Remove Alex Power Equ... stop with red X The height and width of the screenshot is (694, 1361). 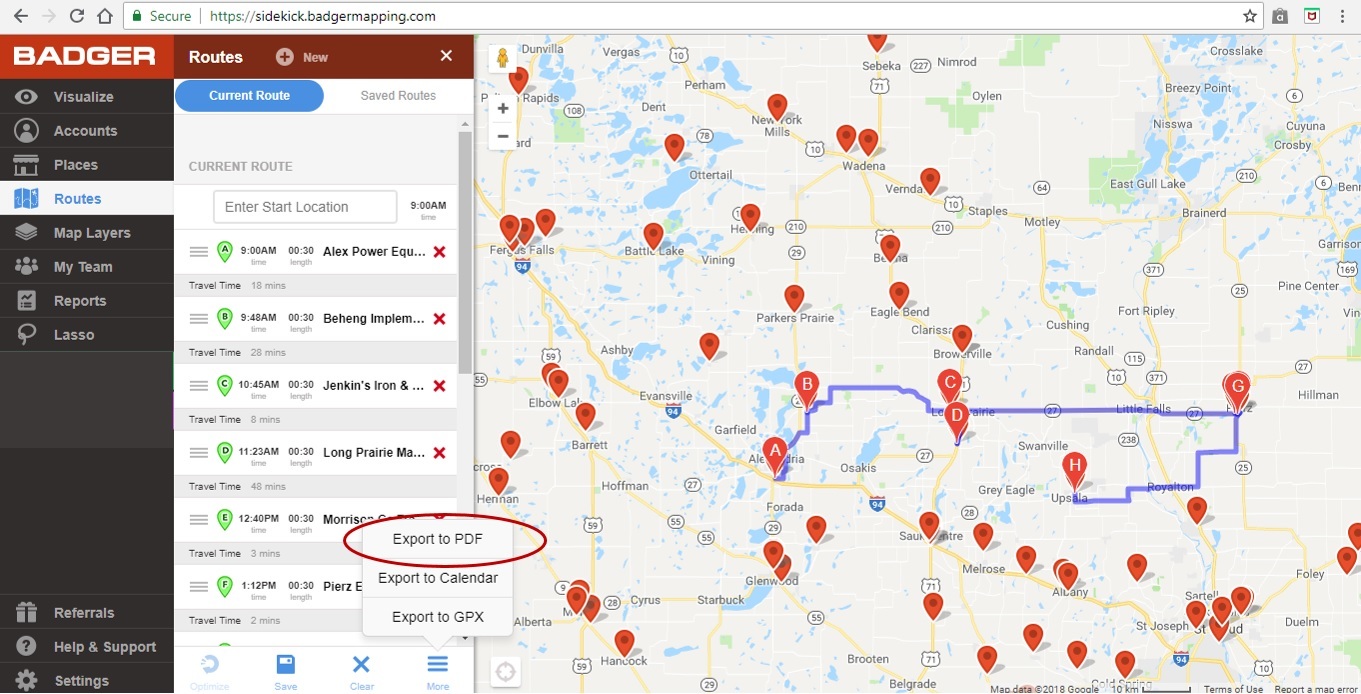(439, 252)
